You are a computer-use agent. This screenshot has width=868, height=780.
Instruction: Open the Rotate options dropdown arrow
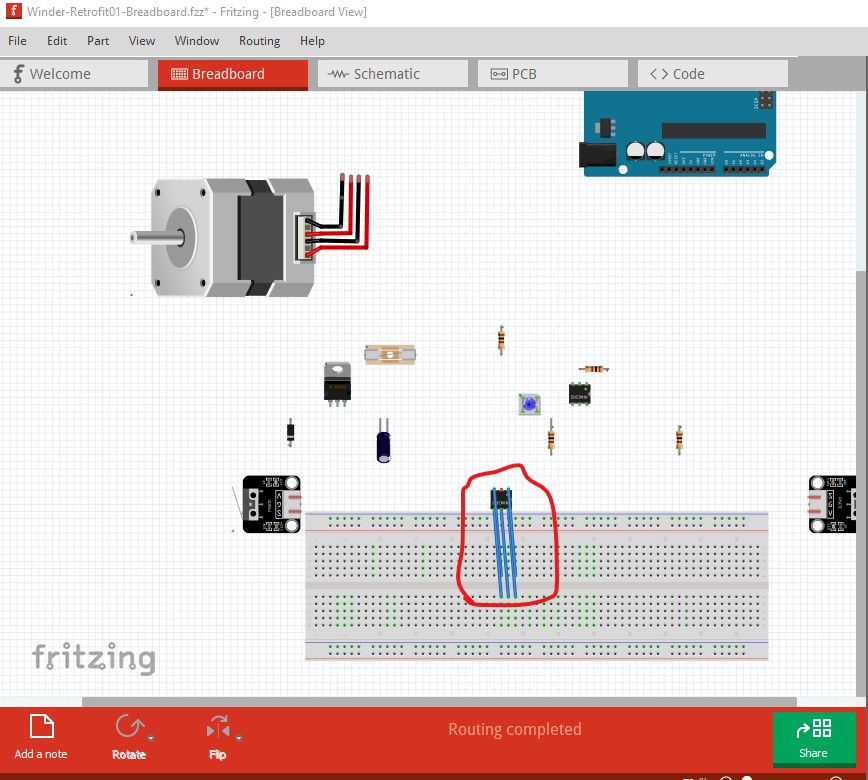click(151, 738)
